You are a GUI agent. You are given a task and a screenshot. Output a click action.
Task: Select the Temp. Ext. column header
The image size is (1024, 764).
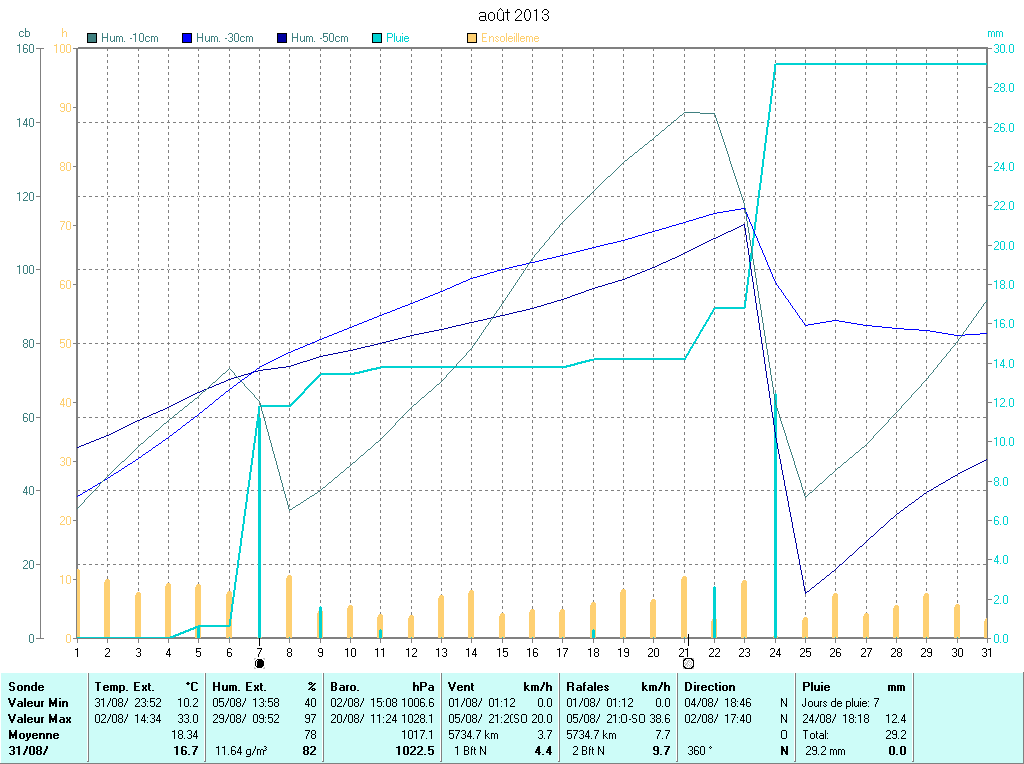pyautogui.click(x=124, y=687)
